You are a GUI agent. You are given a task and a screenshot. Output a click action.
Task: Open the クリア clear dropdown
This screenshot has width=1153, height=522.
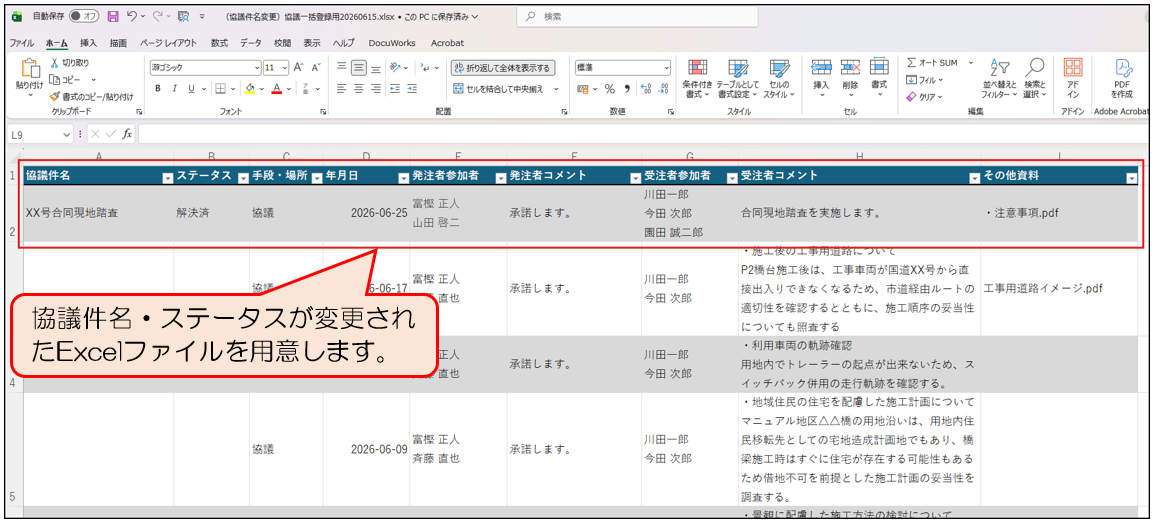[x=924, y=96]
